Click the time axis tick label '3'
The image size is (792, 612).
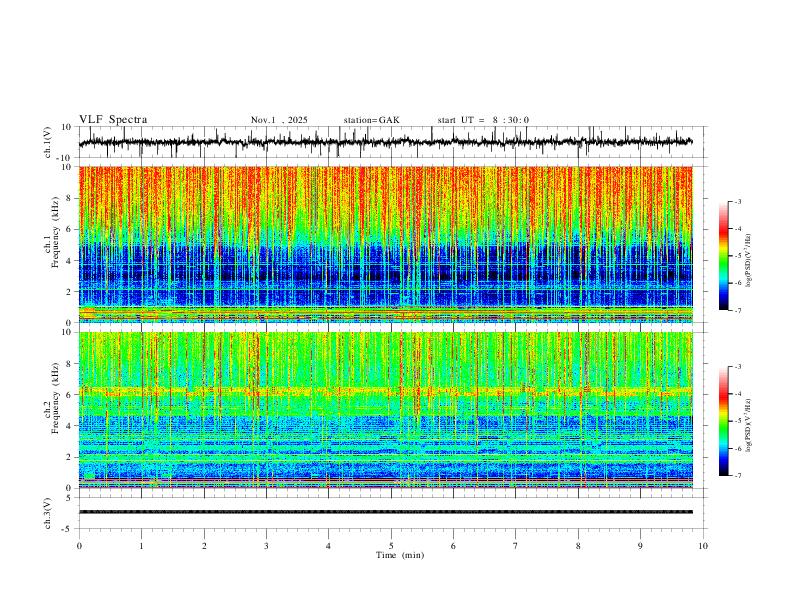coord(266,546)
